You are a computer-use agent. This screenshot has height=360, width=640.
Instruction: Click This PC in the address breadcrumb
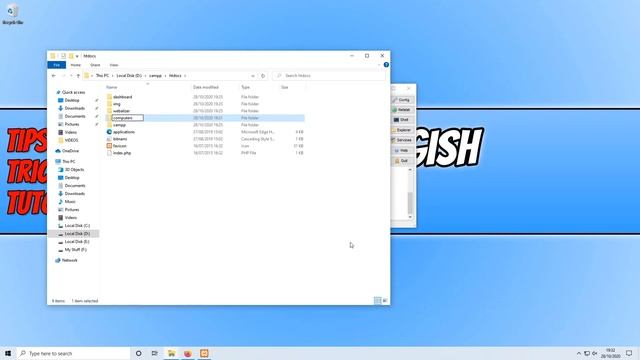[102, 76]
